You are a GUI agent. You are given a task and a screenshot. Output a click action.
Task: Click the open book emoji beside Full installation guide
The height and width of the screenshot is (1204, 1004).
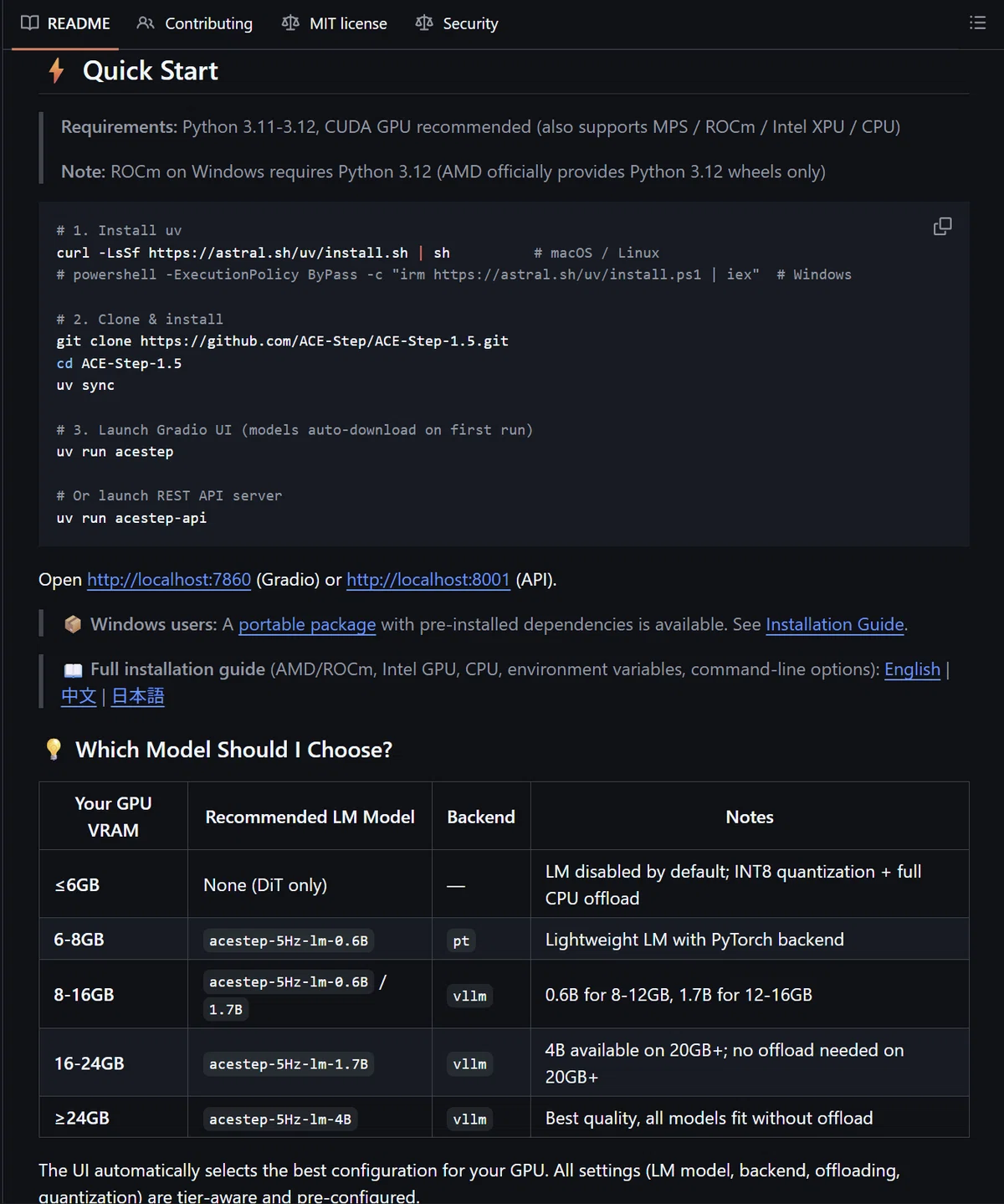click(73, 669)
